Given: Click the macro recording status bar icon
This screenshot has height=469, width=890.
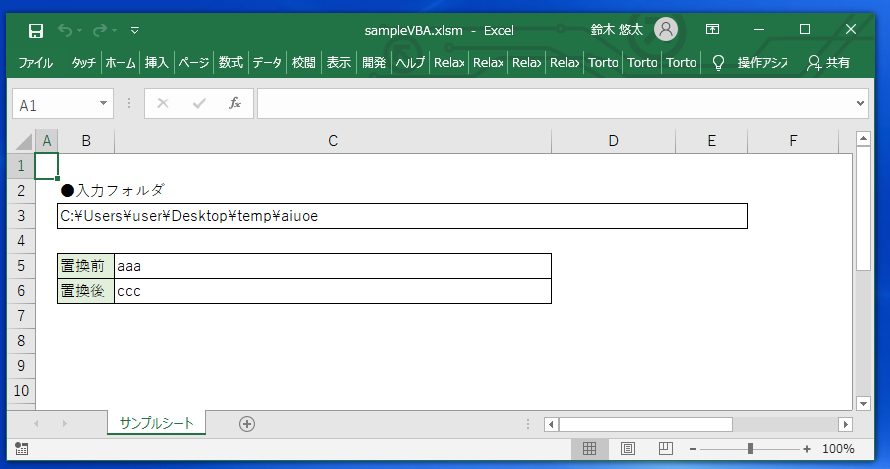Looking at the screenshot, I should coord(22,449).
